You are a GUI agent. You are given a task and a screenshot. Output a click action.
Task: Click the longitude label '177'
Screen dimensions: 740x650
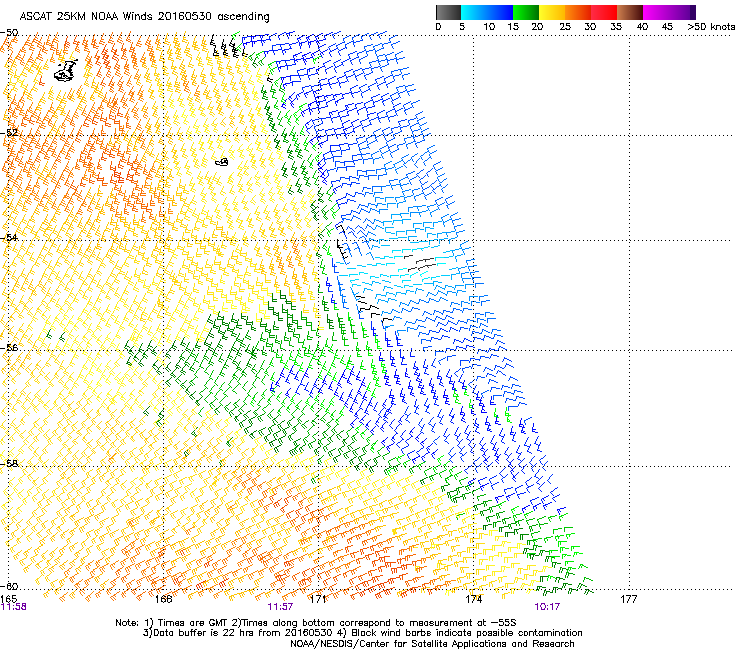click(629, 599)
